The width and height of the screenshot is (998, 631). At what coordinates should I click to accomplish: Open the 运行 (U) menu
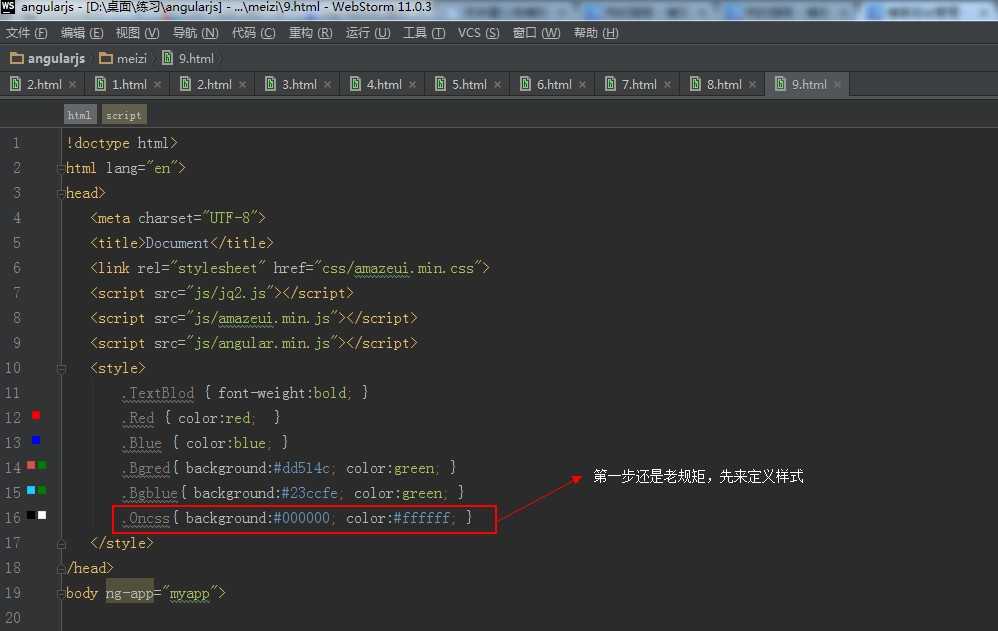368,33
